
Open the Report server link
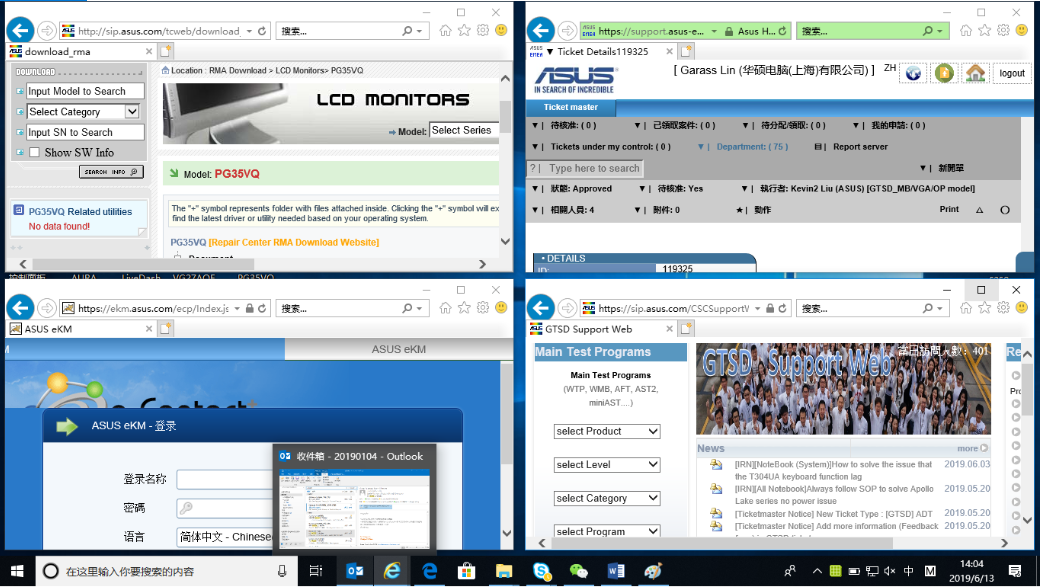[860, 147]
